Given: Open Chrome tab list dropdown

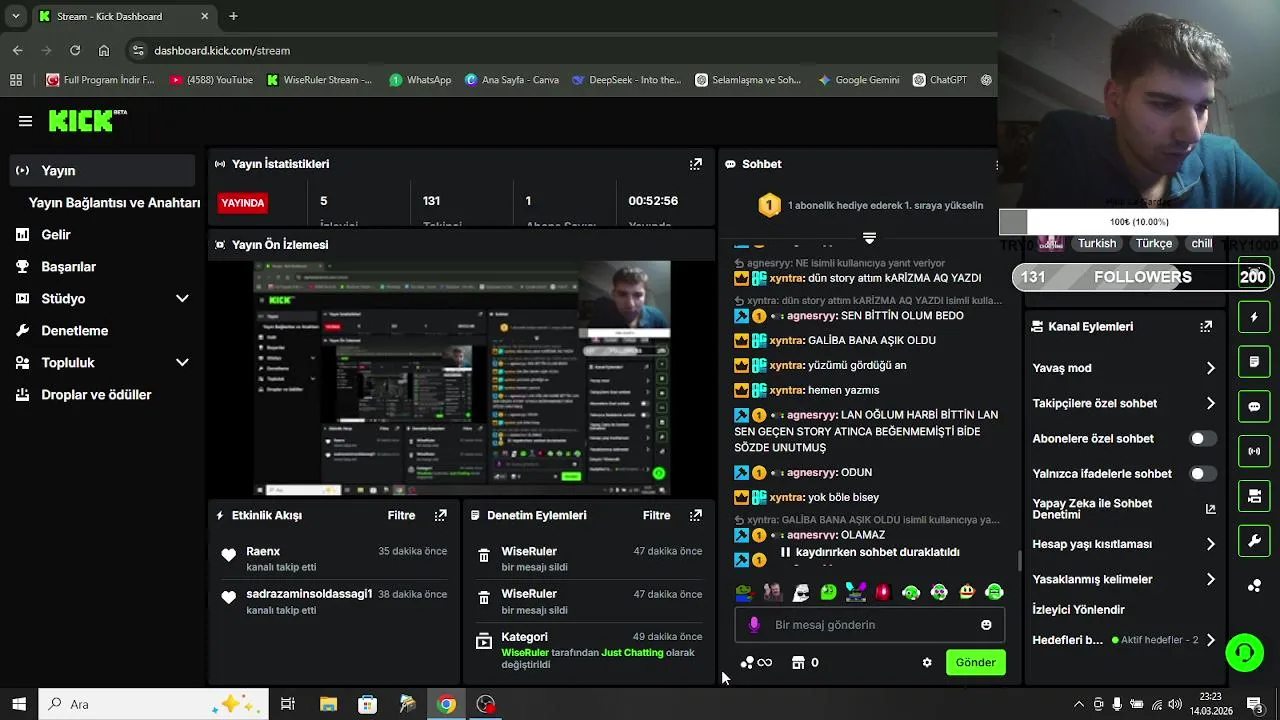Looking at the screenshot, I should click(15, 16).
